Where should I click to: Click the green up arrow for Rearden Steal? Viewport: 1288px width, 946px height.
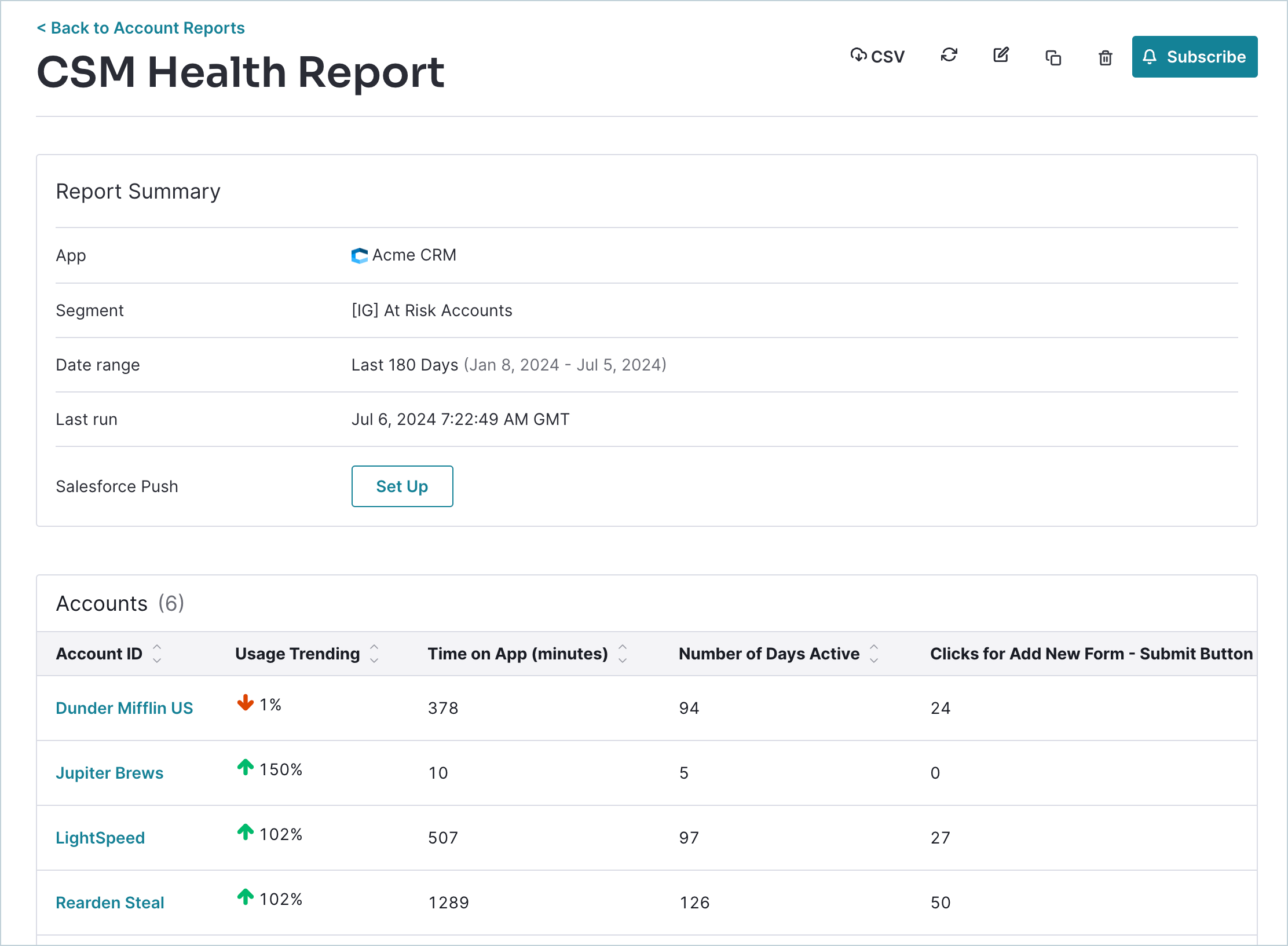coord(246,897)
